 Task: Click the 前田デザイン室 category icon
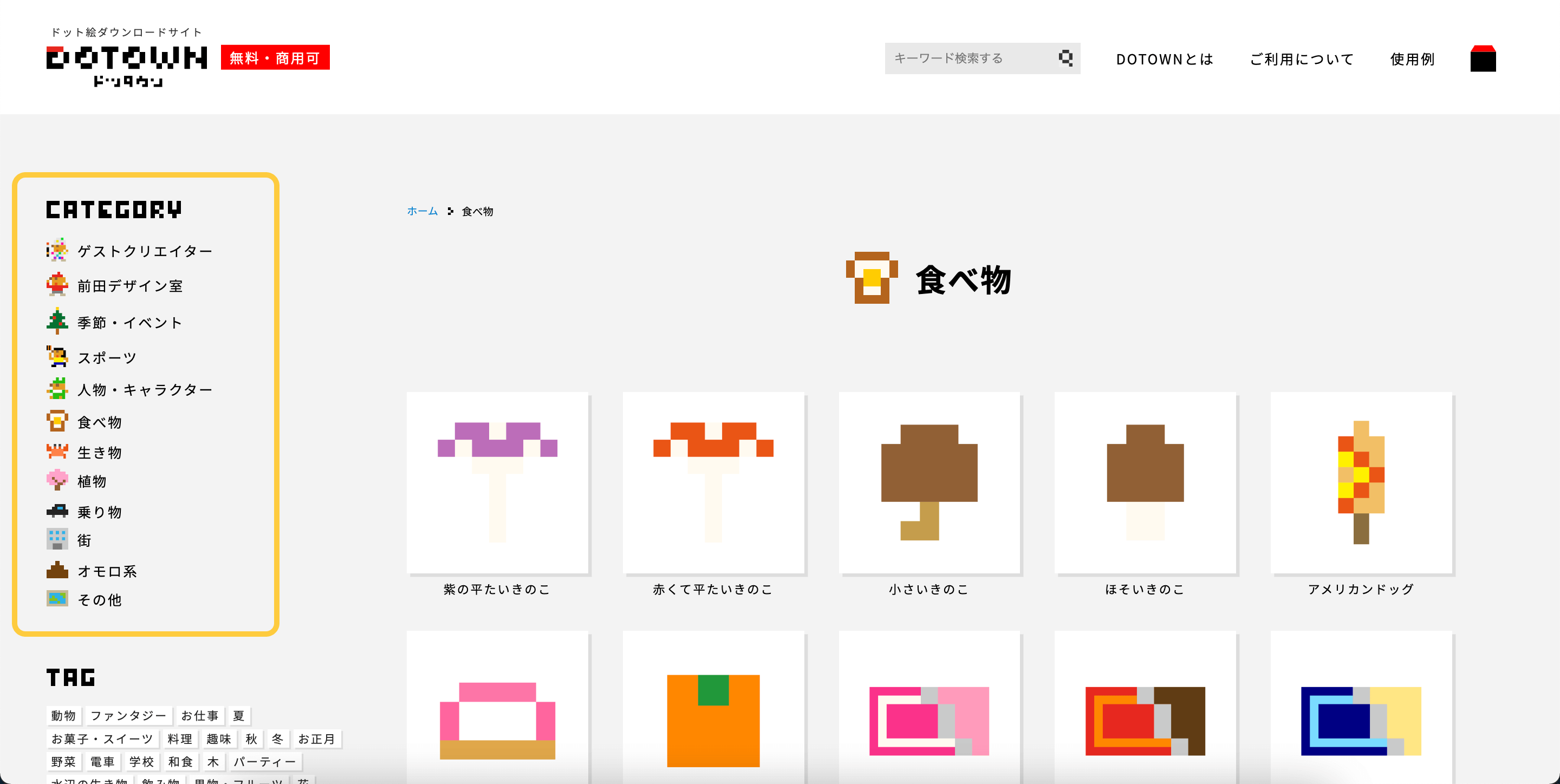pos(57,285)
